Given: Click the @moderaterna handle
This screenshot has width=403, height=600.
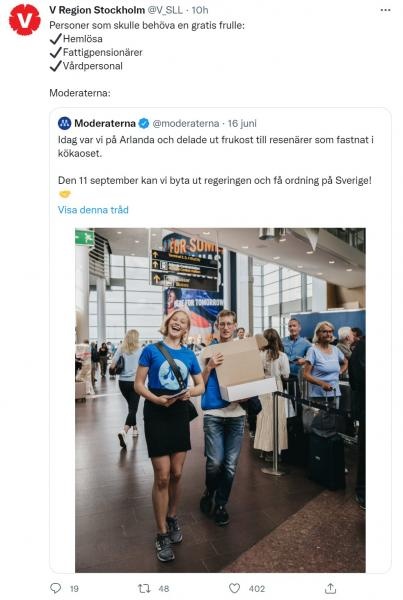Looking at the screenshot, I should pyautogui.click(x=186, y=123).
